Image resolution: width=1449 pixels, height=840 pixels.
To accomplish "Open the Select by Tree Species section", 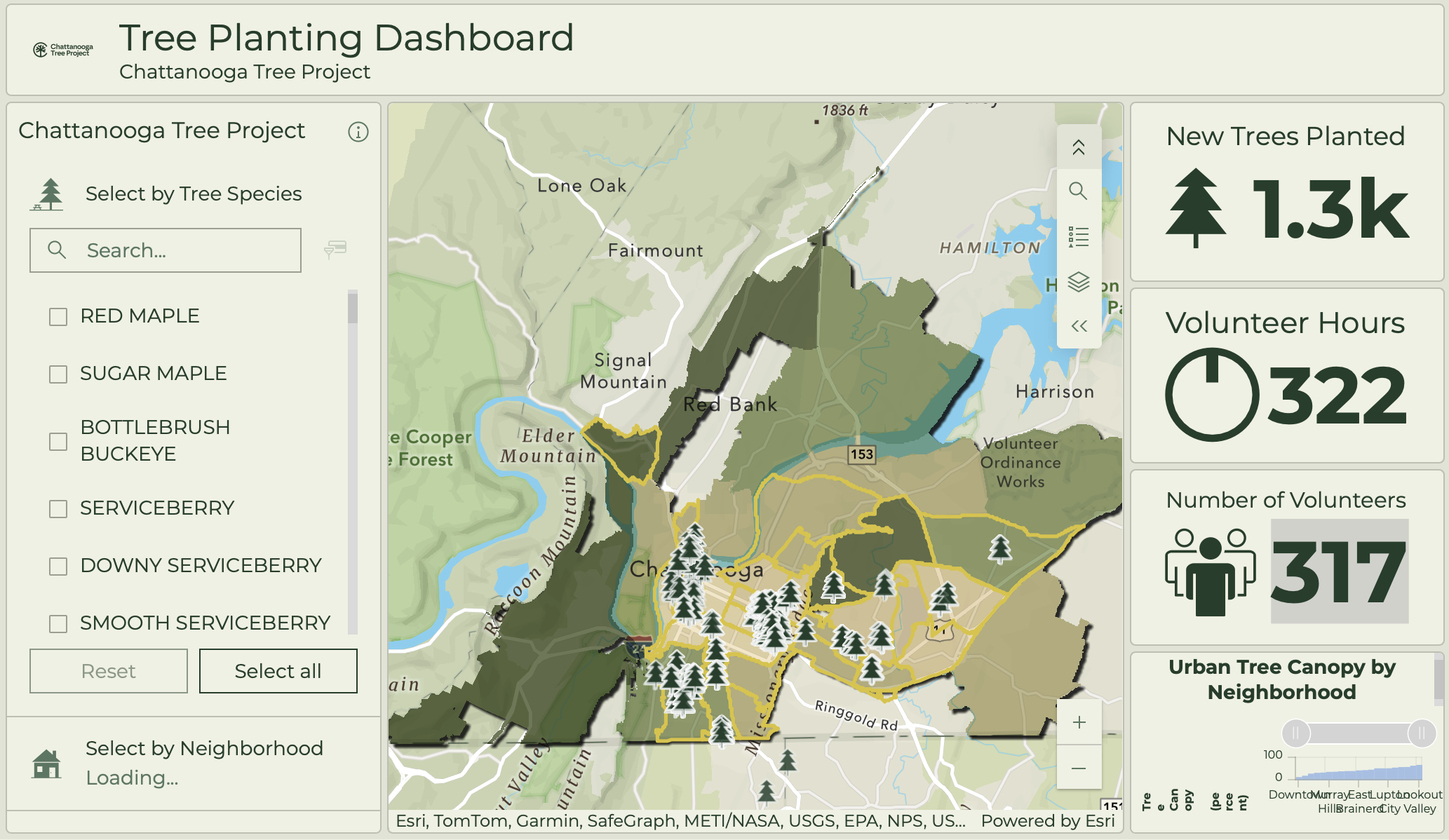I will (194, 194).
